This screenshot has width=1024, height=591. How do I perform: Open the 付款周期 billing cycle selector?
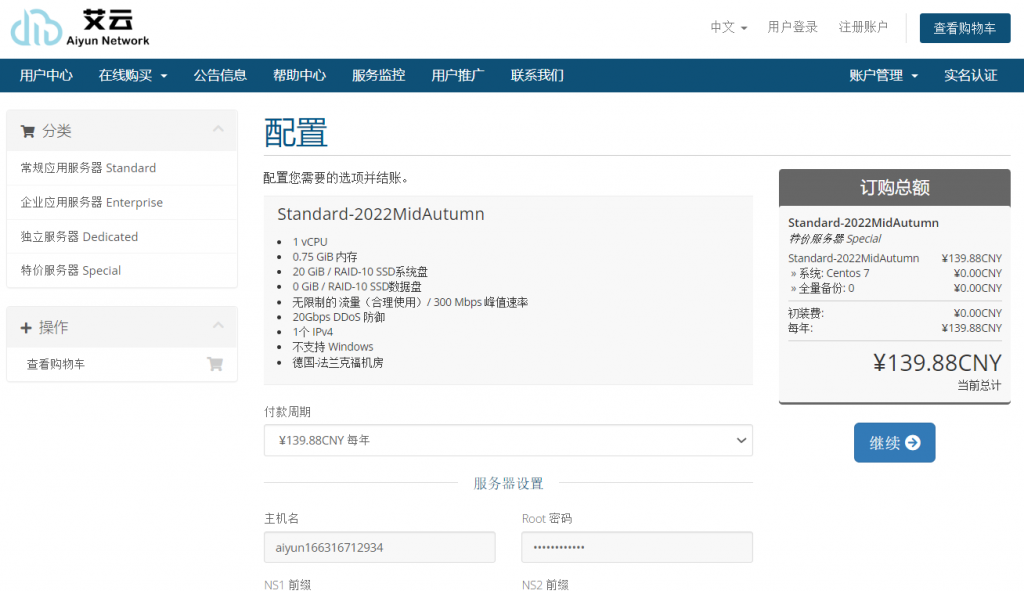pyautogui.click(x=508, y=440)
